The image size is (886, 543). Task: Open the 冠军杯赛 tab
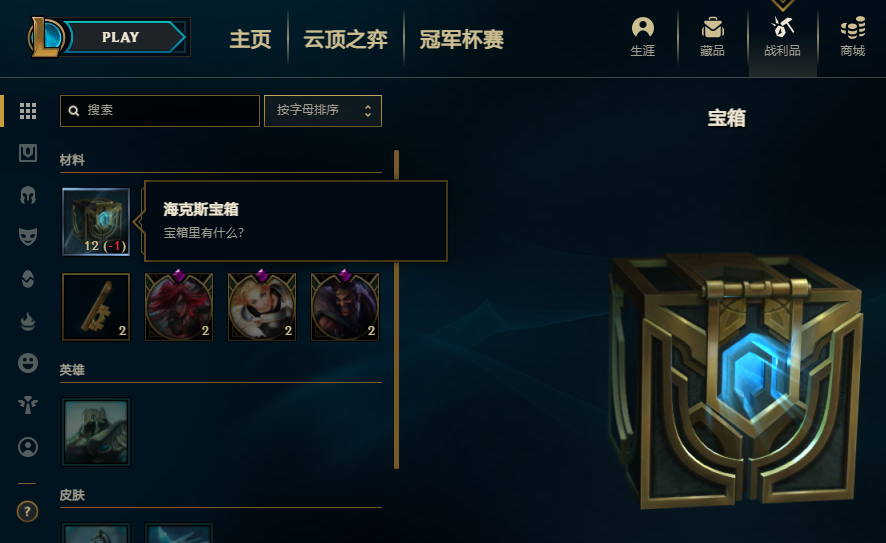pyautogui.click(x=461, y=39)
